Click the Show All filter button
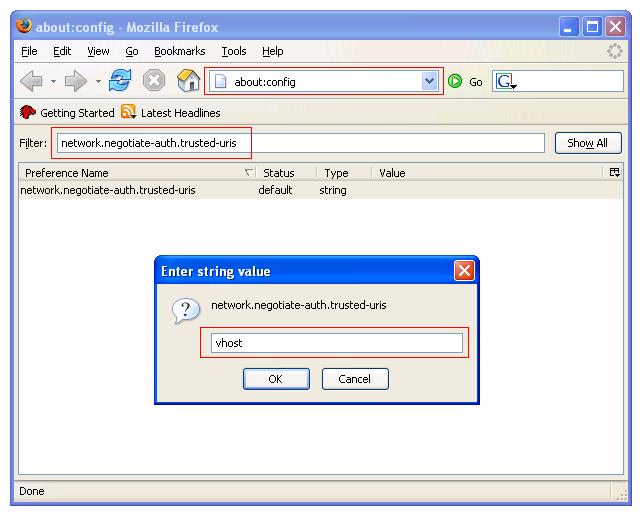Image resolution: width=640 pixels, height=517 pixels. pyautogui.click(x=588, y=143)
